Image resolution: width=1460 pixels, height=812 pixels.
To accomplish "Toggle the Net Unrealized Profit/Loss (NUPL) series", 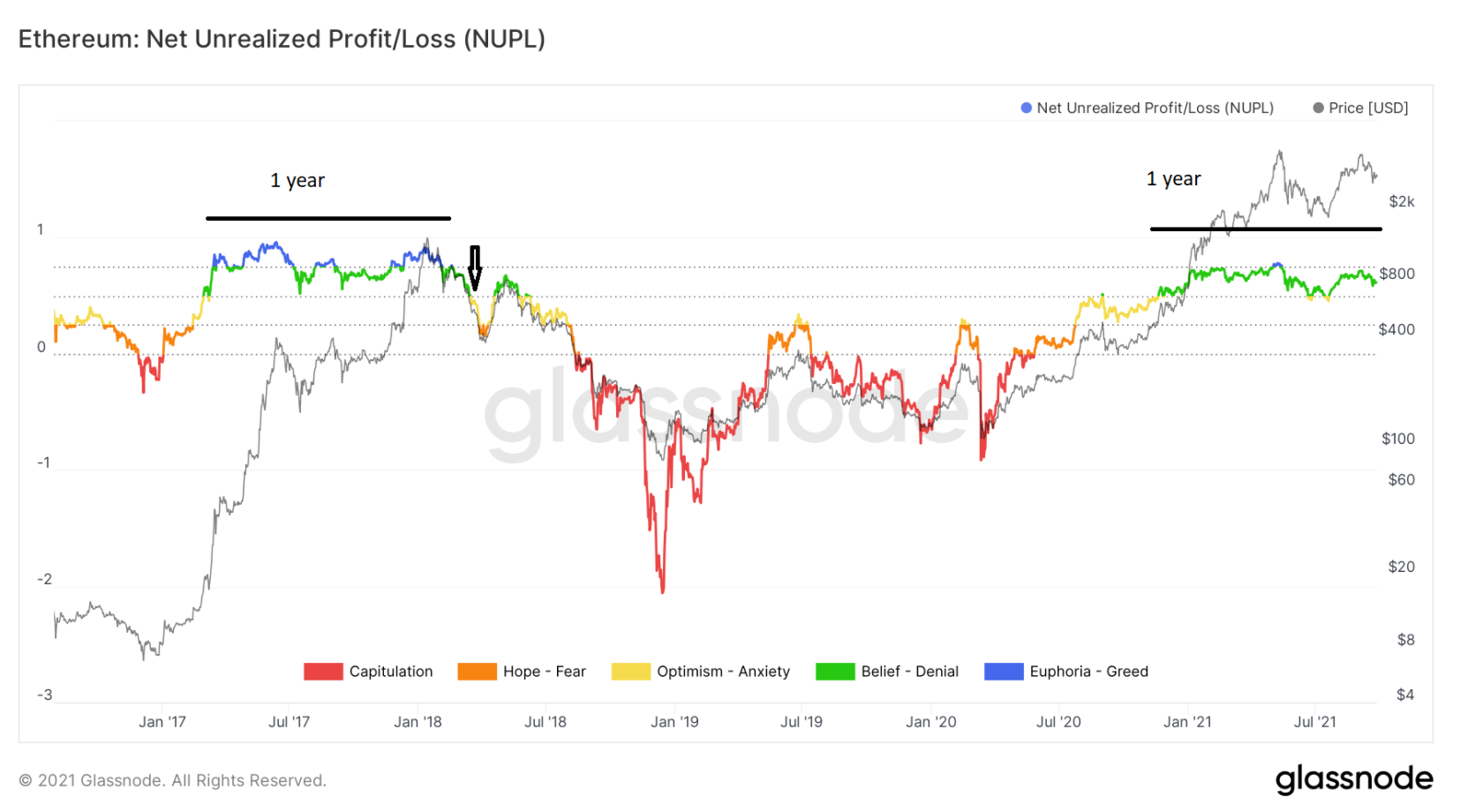I will (x=1155, y=108).
